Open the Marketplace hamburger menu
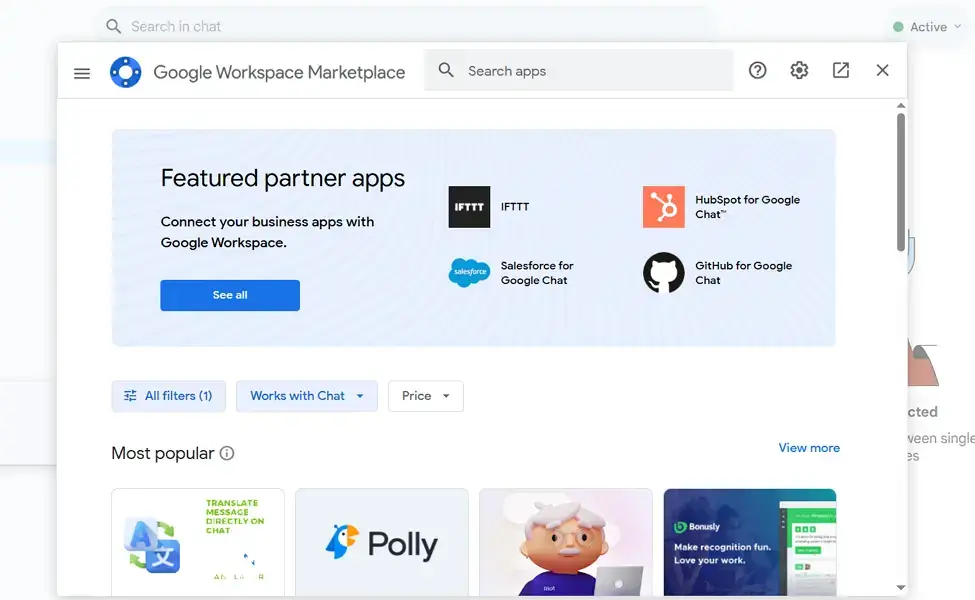 [x=81, y=73]
